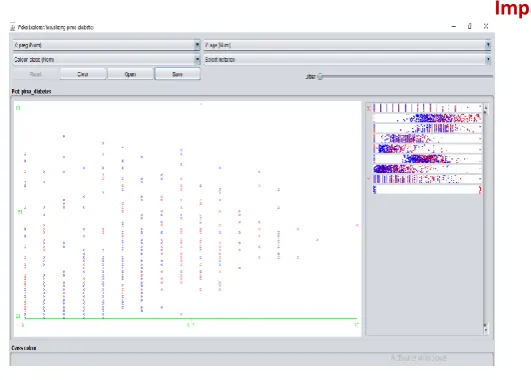Click the "Plot: pima_diabetes" label
Screen dimensions: 531x380
point(31,91)
